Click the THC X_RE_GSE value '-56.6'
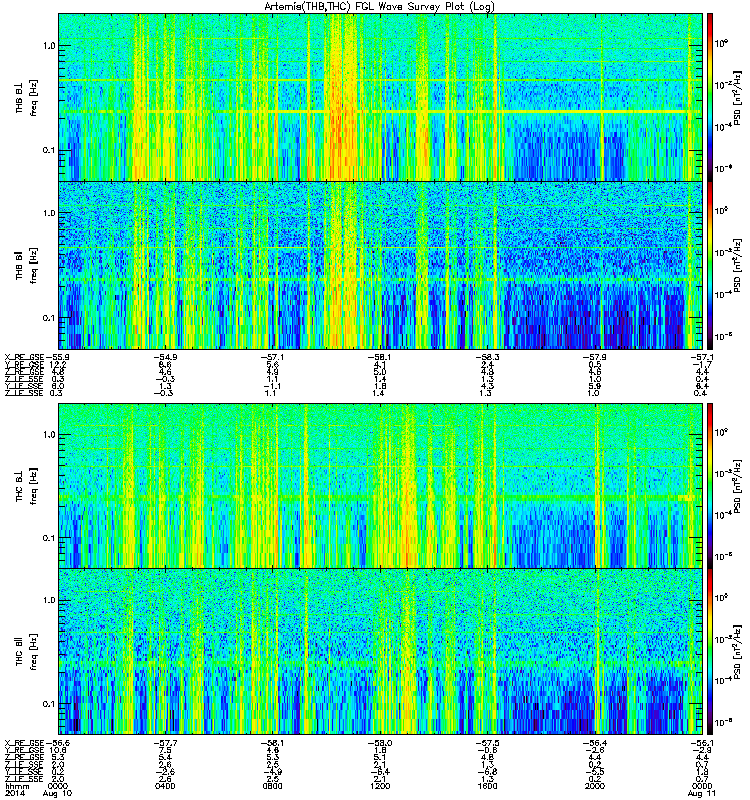This screenshot has height=800, width=750. (x=58, y=743)
